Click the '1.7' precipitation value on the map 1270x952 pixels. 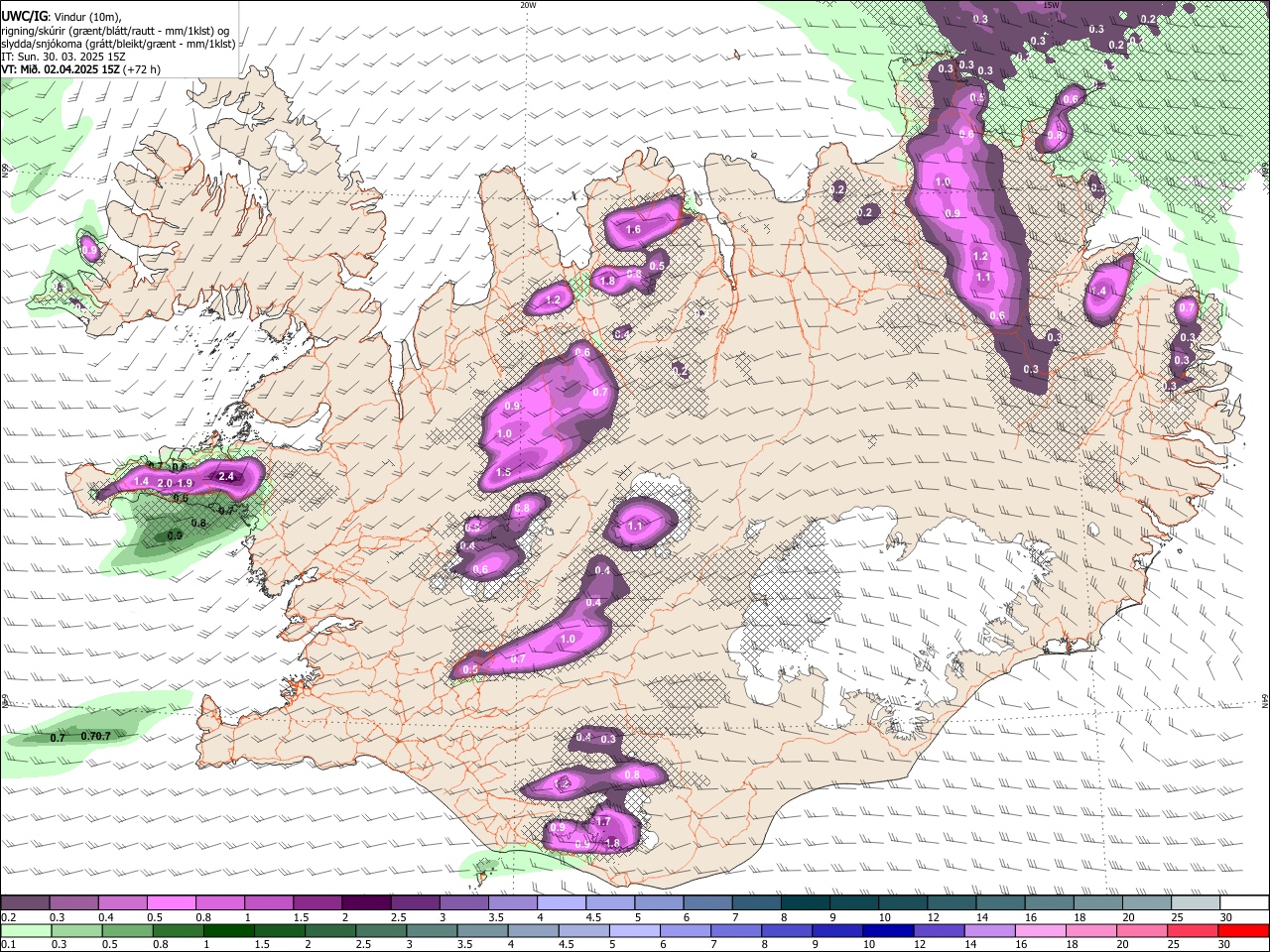[602, 822]
